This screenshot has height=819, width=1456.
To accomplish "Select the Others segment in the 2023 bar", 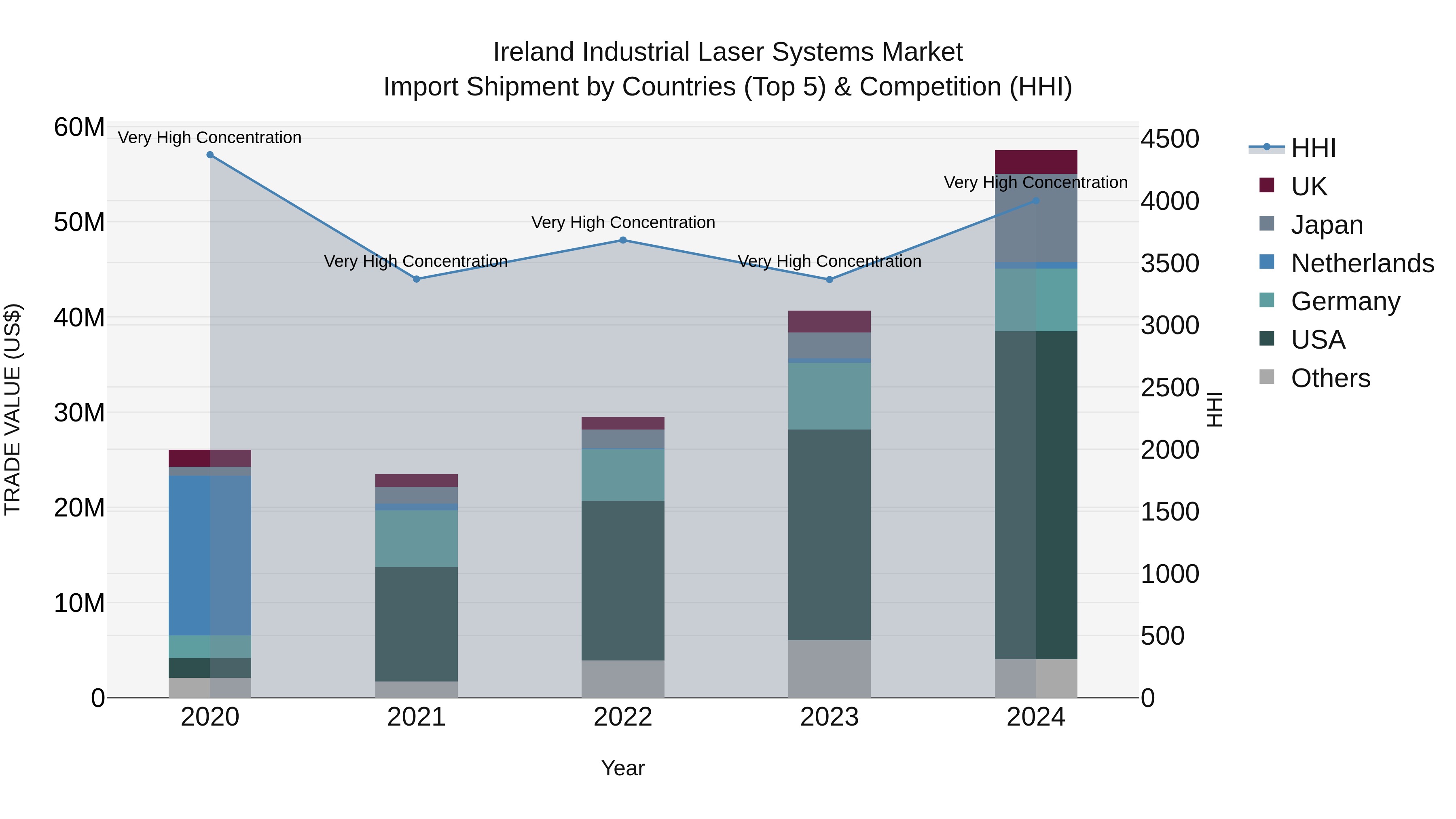I will point(829,669).
